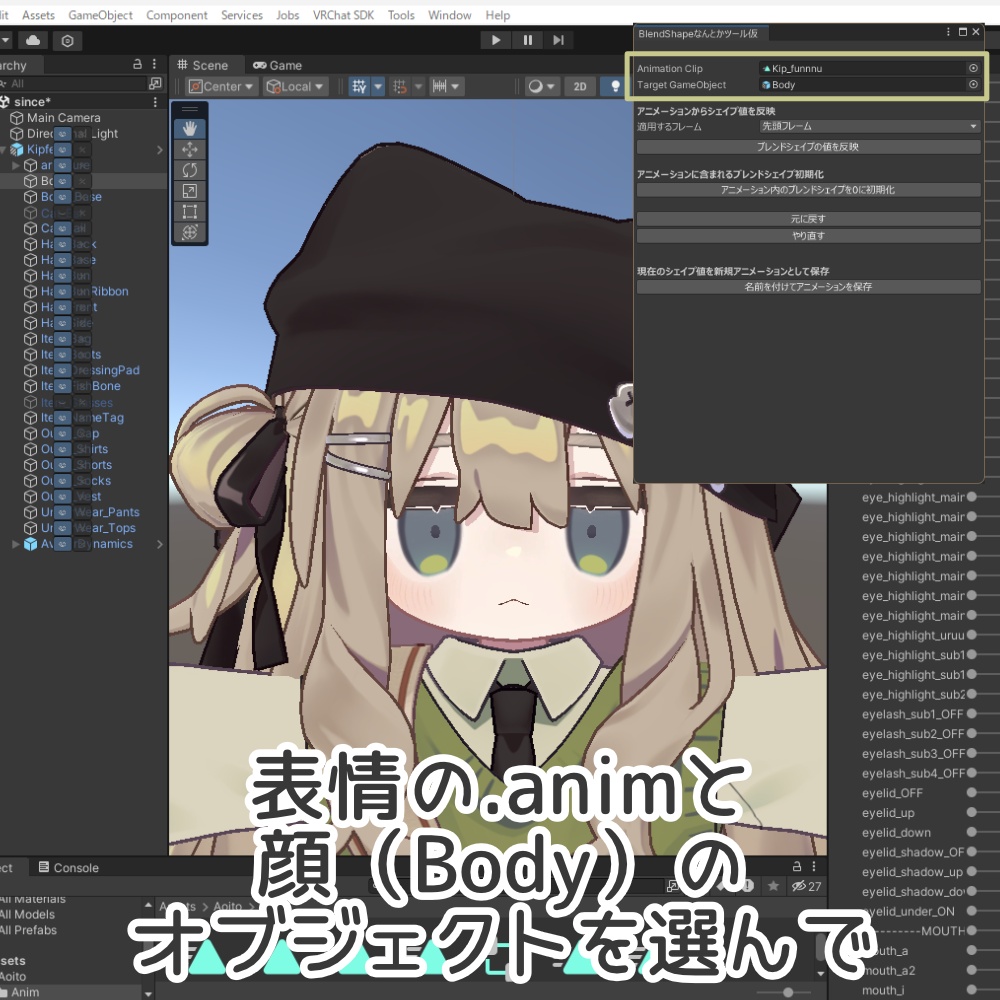Viewport: 1000px width, 1000px height.
Task: Toggle the Hierarchy panel lock
Action: [x=137, y=64]
